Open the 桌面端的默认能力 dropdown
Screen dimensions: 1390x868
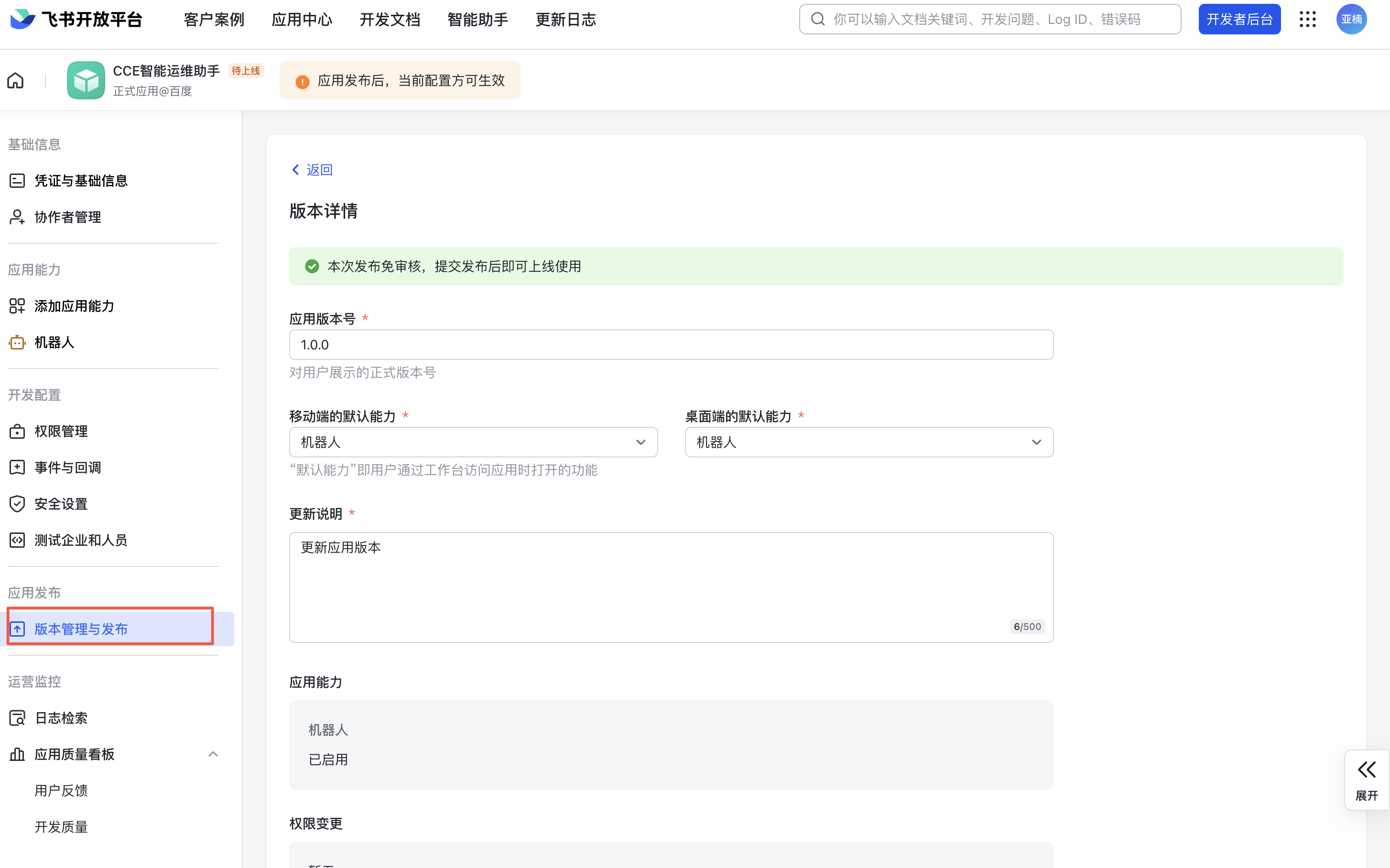point(869,442)
